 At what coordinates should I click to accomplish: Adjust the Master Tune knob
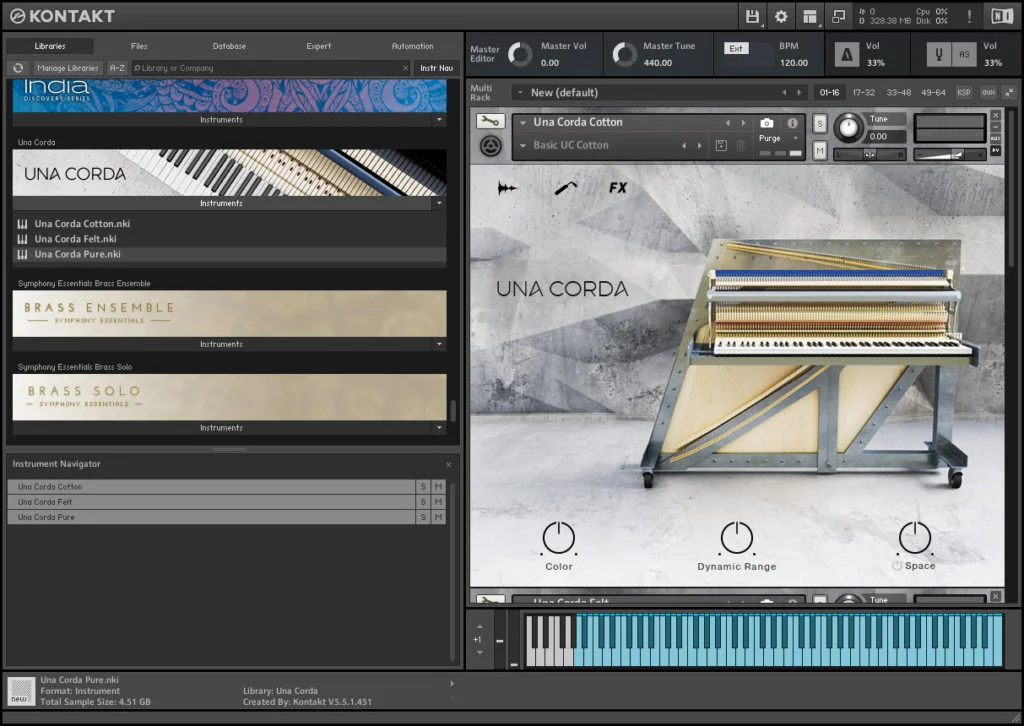[x=624, y=54]
